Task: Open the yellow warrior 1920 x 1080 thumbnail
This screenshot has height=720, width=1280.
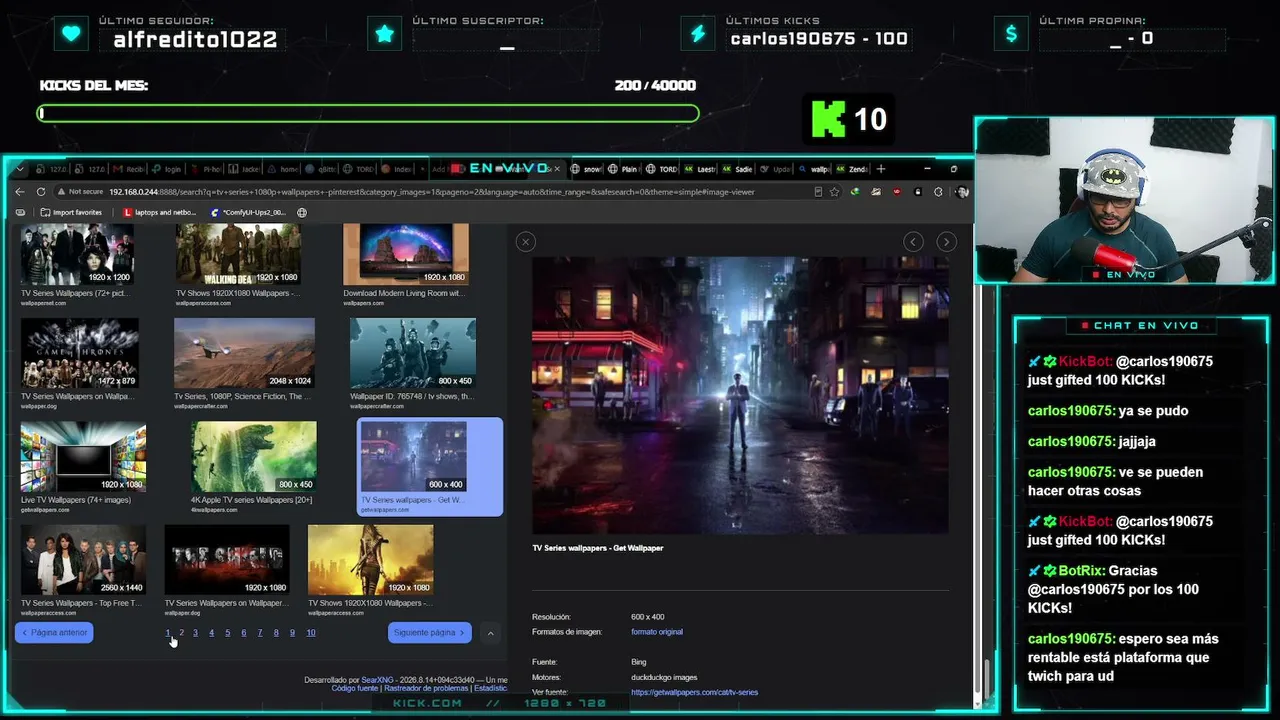Action: coord(371,560)
